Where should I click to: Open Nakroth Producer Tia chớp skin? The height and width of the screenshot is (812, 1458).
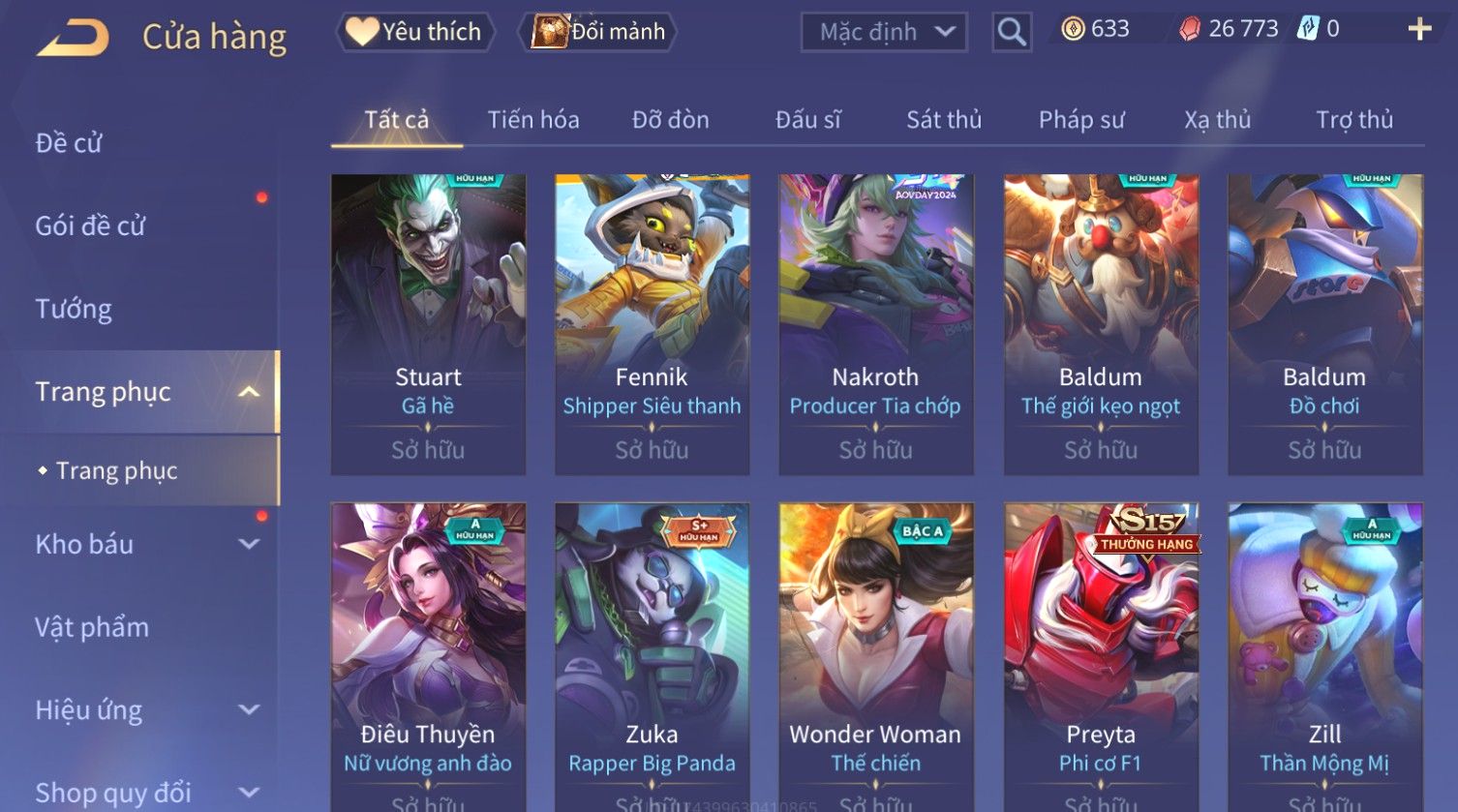[875, 324]
